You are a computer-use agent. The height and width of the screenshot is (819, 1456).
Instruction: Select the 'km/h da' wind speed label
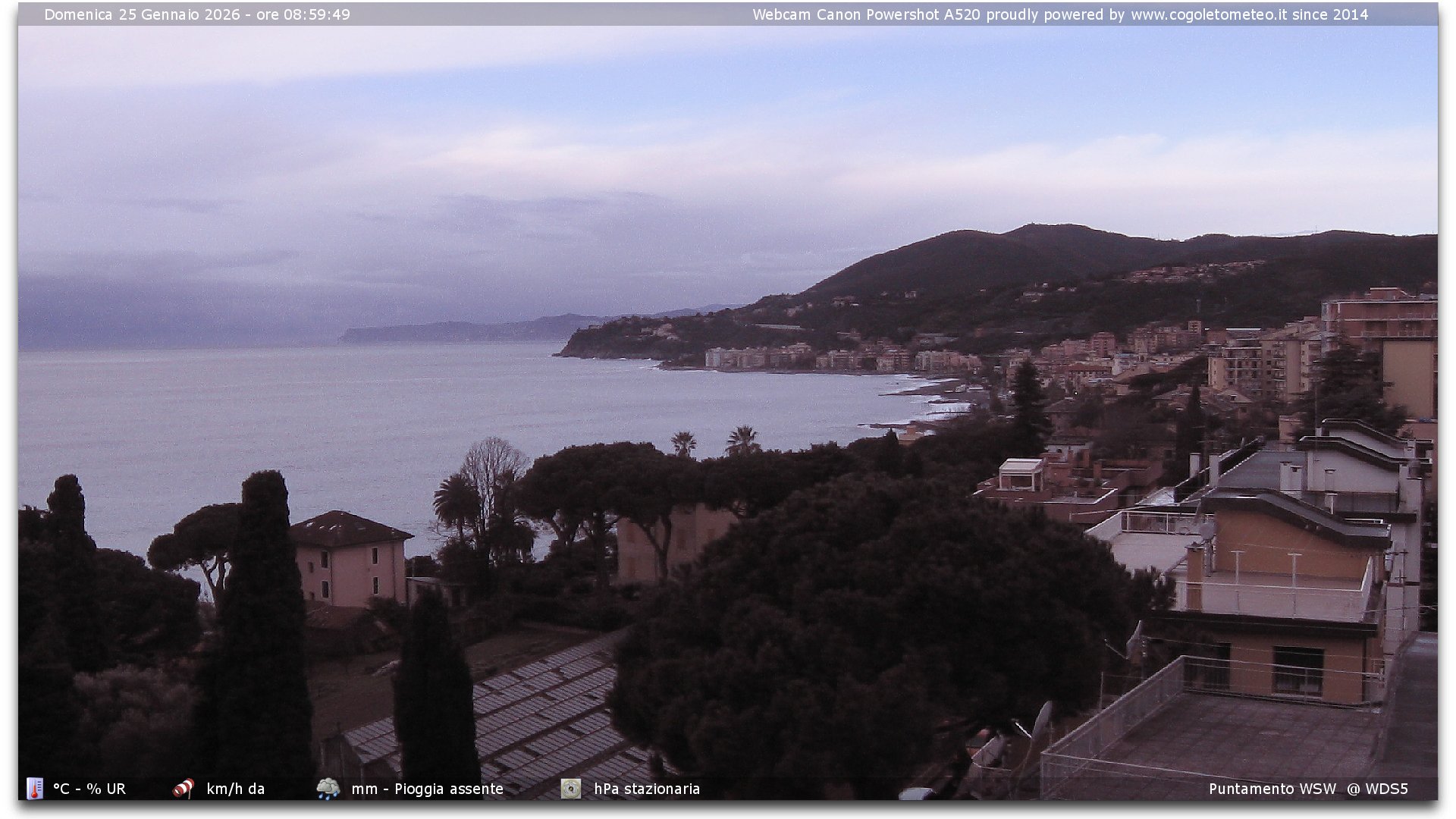tap(235, 789)
